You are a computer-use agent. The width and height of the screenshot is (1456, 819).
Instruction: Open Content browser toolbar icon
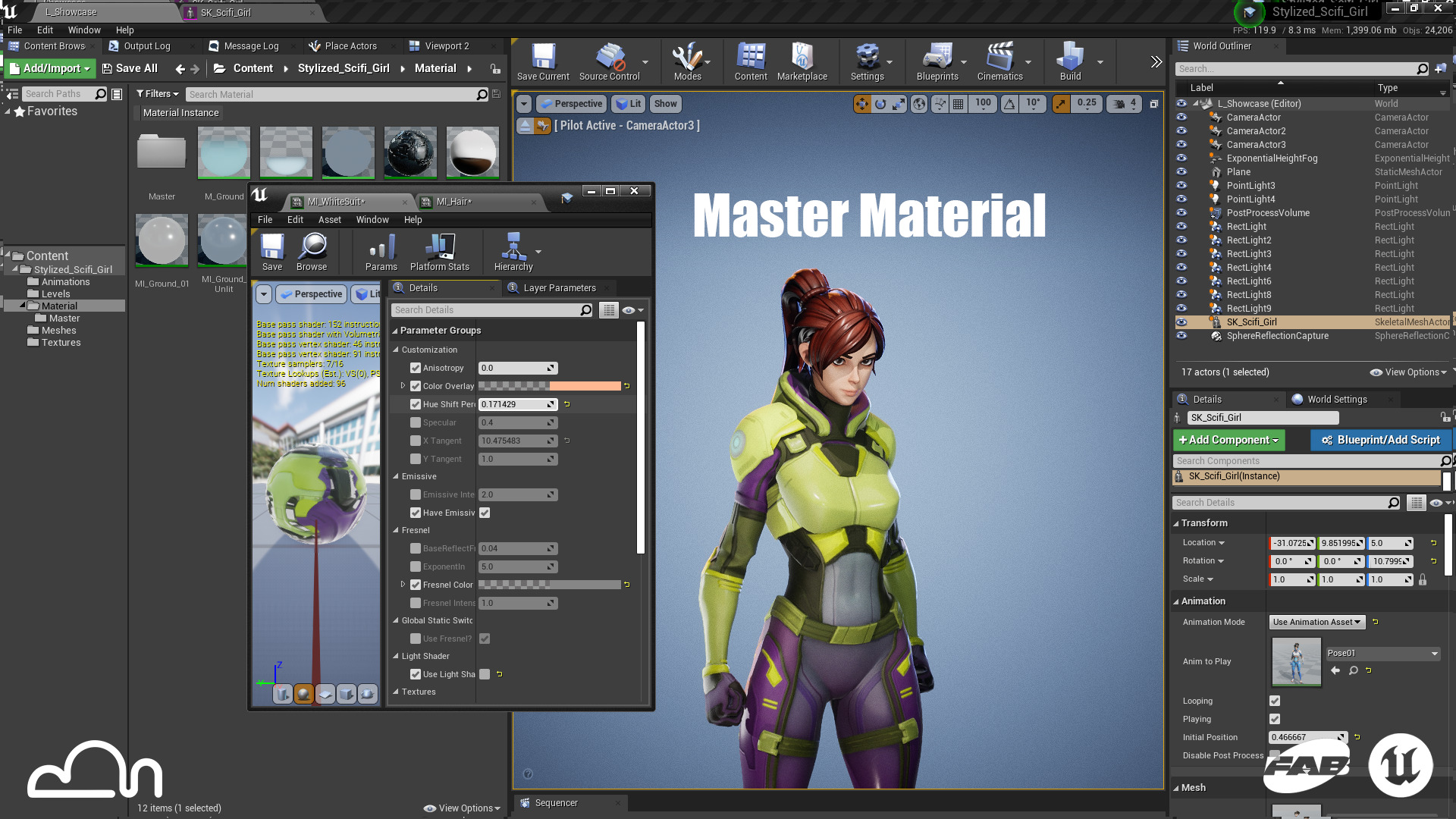(751, 61)
